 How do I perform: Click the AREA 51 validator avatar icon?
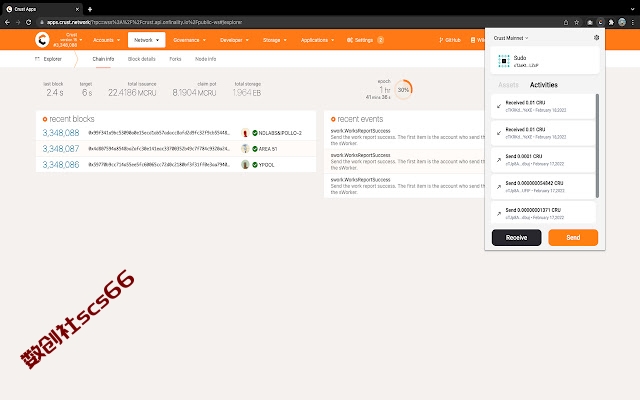pos(245,149)
